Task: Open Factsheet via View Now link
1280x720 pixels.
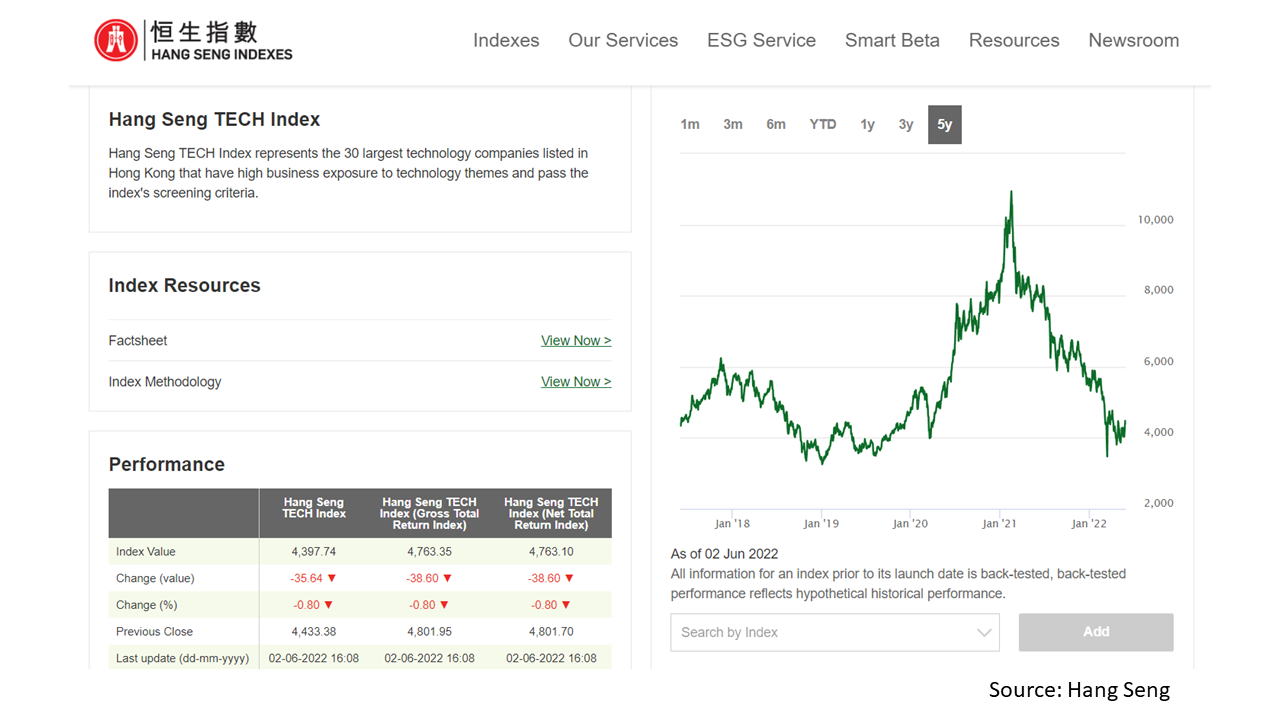Action: 575,341
